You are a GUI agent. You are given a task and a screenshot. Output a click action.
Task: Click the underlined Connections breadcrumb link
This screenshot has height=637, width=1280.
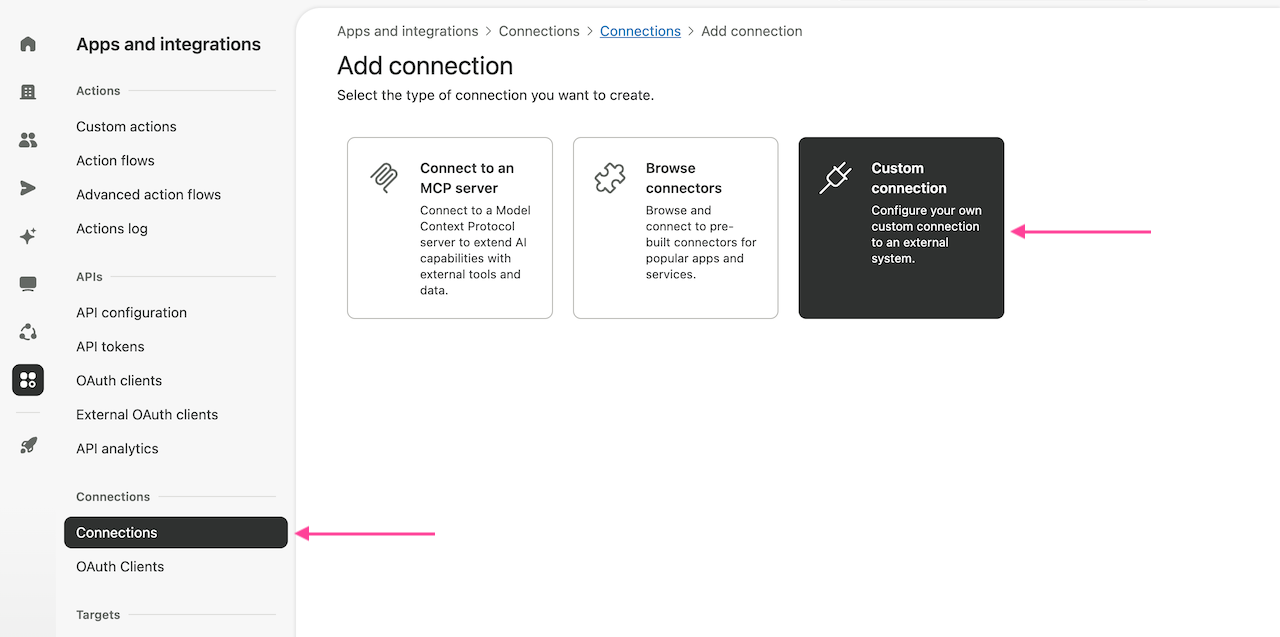click(x=640, y=31)
